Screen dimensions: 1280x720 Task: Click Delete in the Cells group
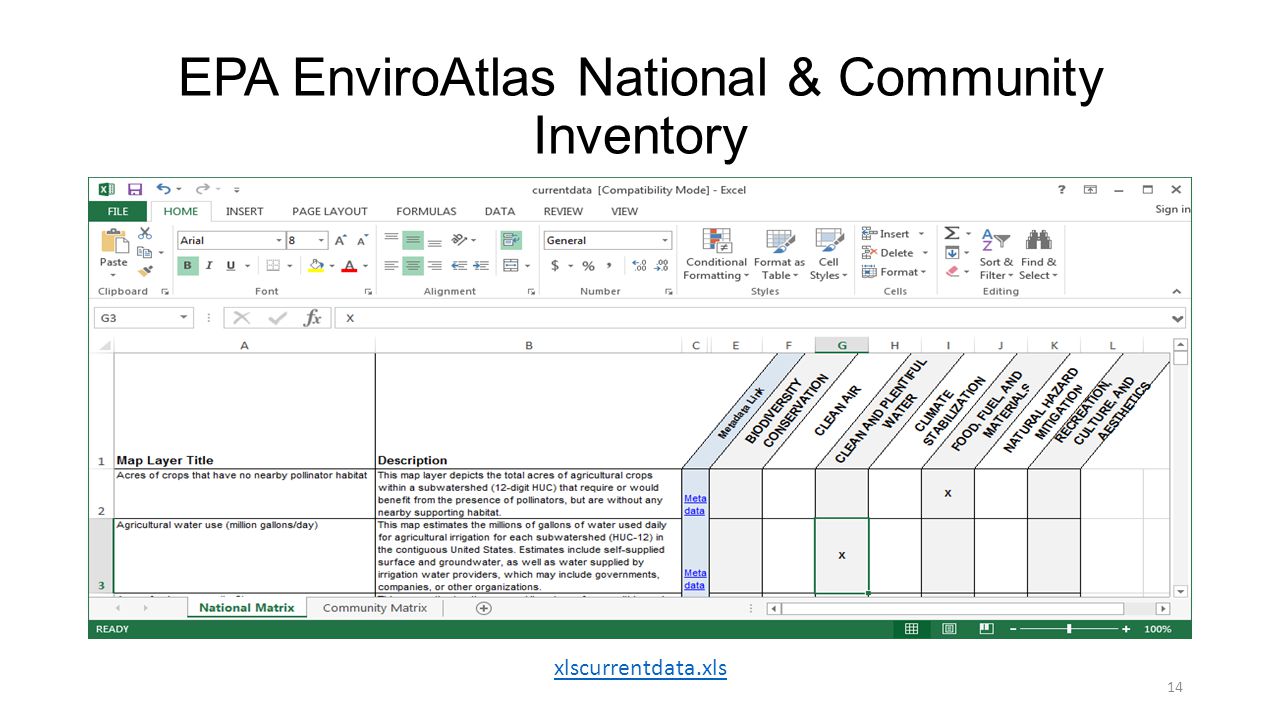[895, 253]
